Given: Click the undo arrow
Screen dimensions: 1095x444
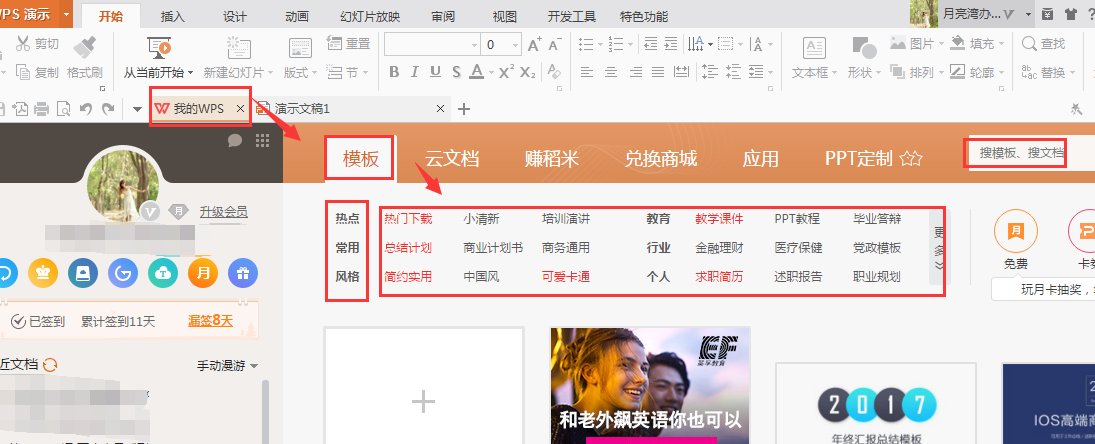Looking at the screenshot, I should (x=86, y=109).
